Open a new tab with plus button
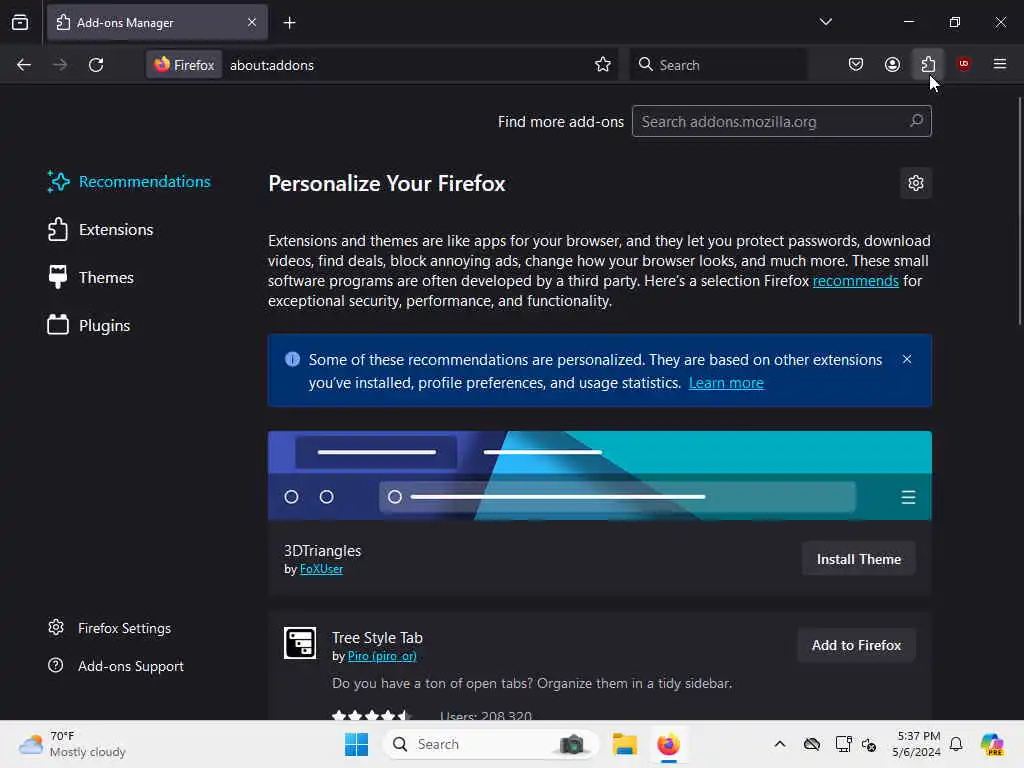This screenshot has height=768, width=1024. (289, 23)
